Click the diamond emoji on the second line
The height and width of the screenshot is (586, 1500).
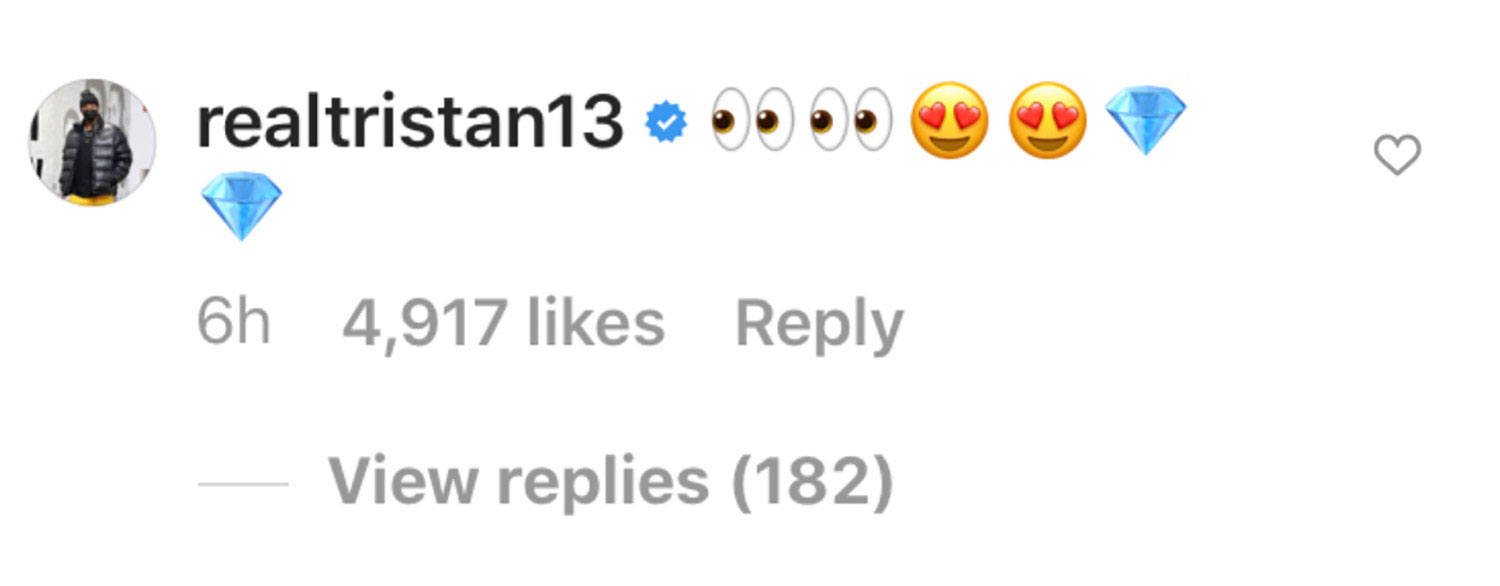tap(241, 206)
